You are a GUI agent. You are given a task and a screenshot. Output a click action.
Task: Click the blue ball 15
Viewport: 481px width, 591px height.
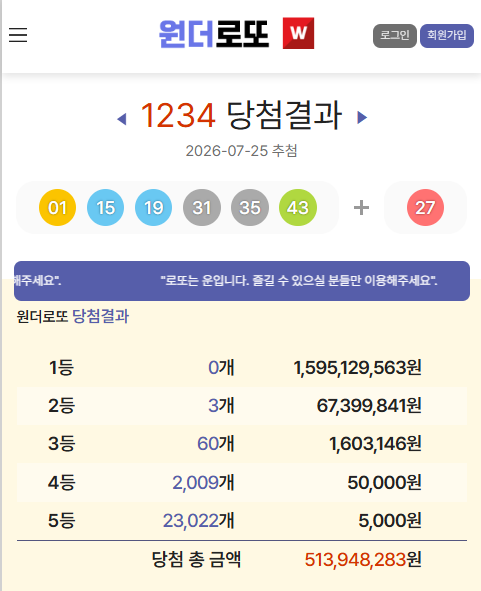pyautogui.click(x=106, y=207)
